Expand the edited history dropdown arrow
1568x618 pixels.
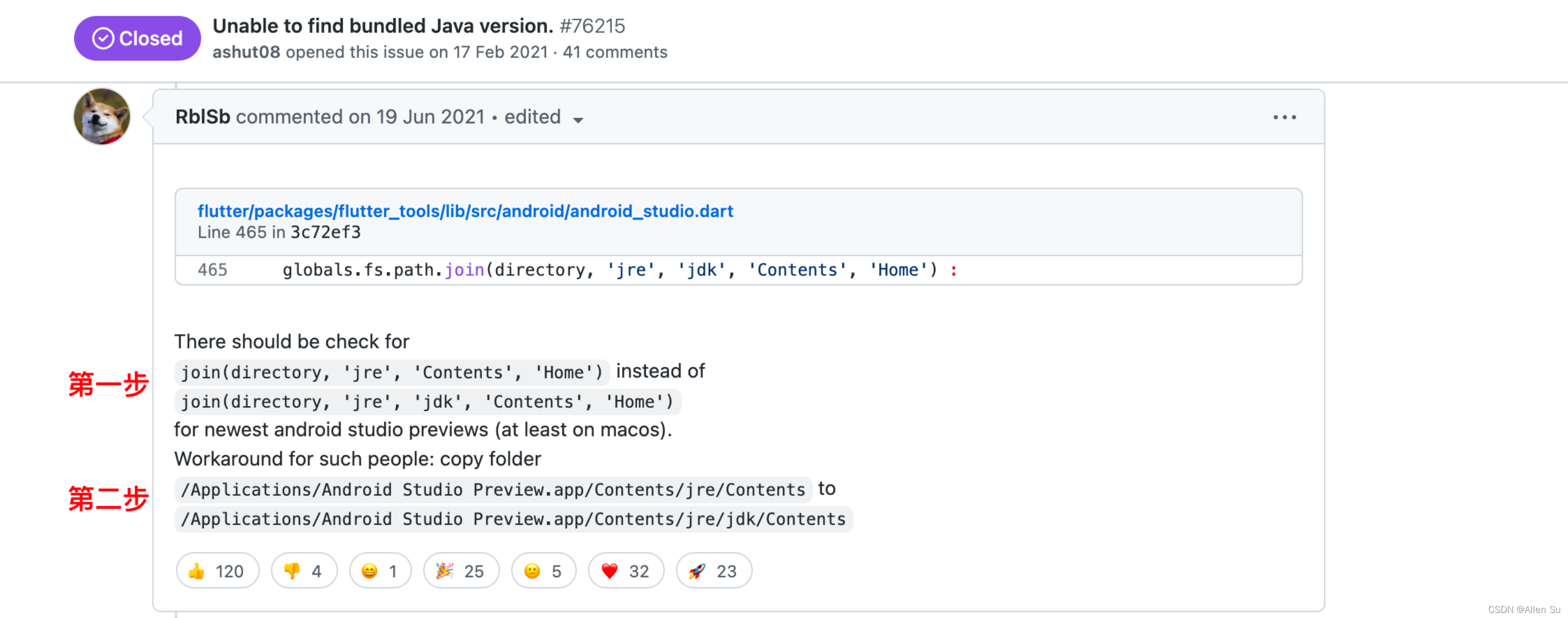click(x=579, y=119)
